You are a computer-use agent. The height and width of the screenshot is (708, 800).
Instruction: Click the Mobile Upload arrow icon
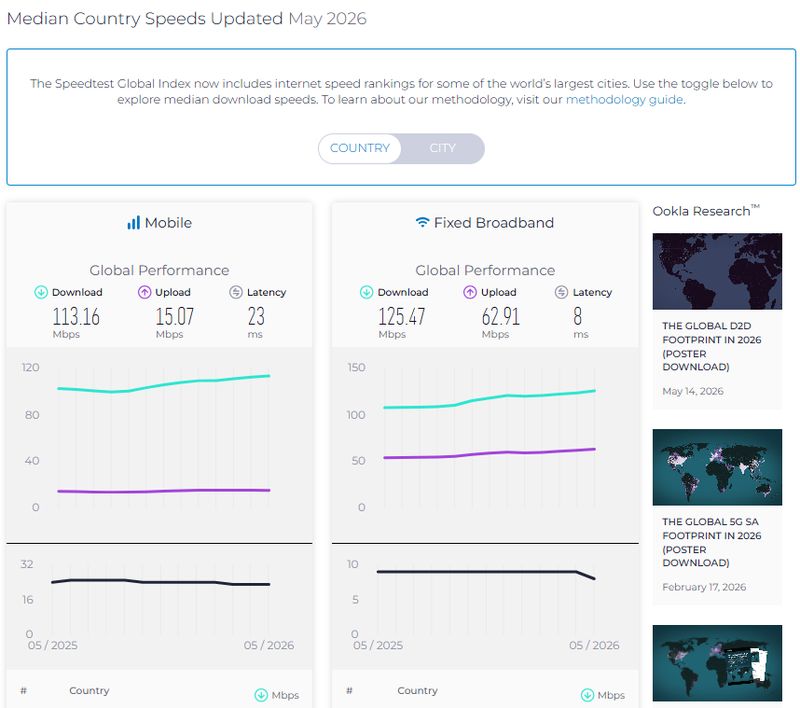pyautogui.click(x=144, y=292)
